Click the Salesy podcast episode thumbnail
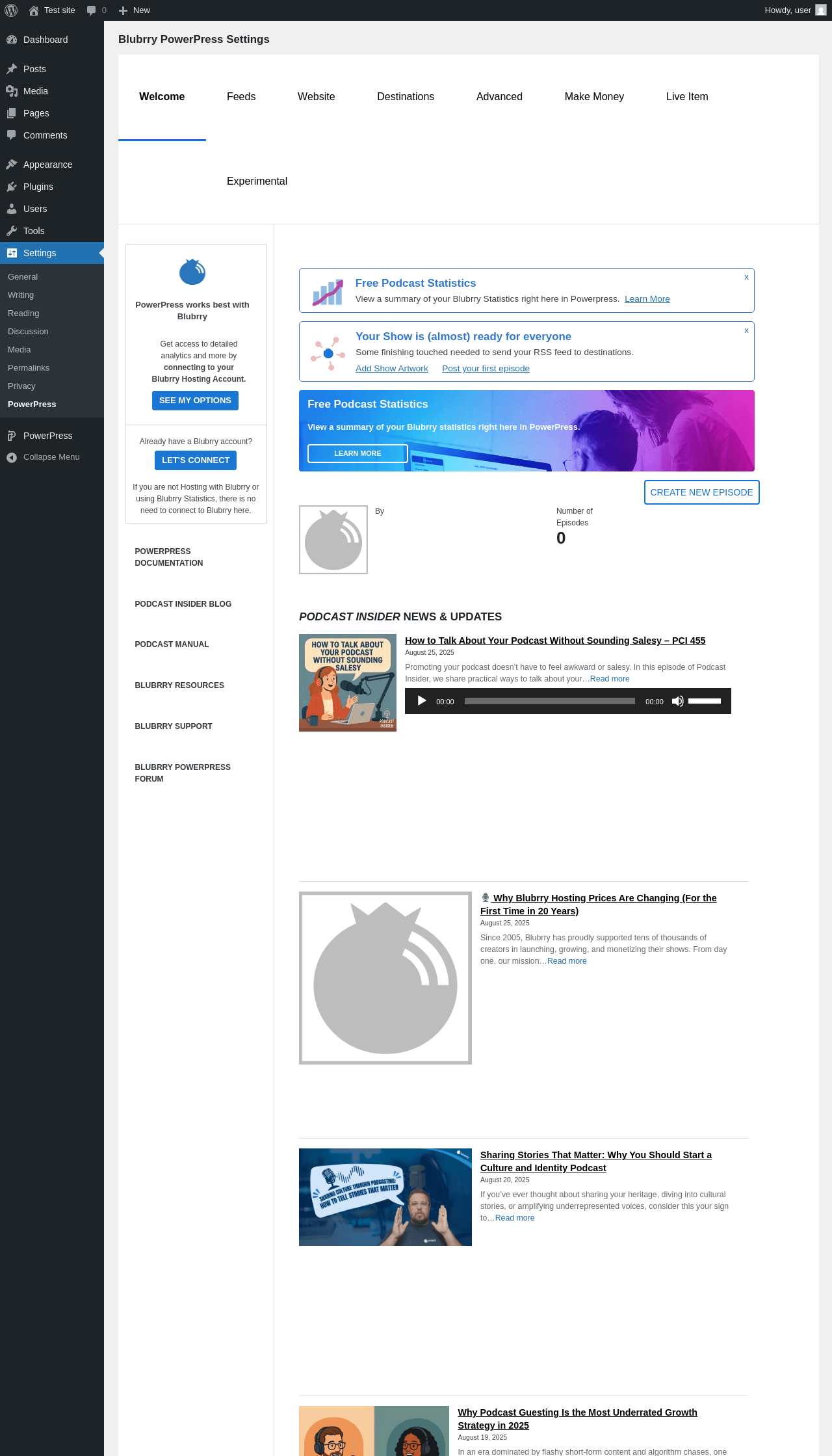 [348, 683]
